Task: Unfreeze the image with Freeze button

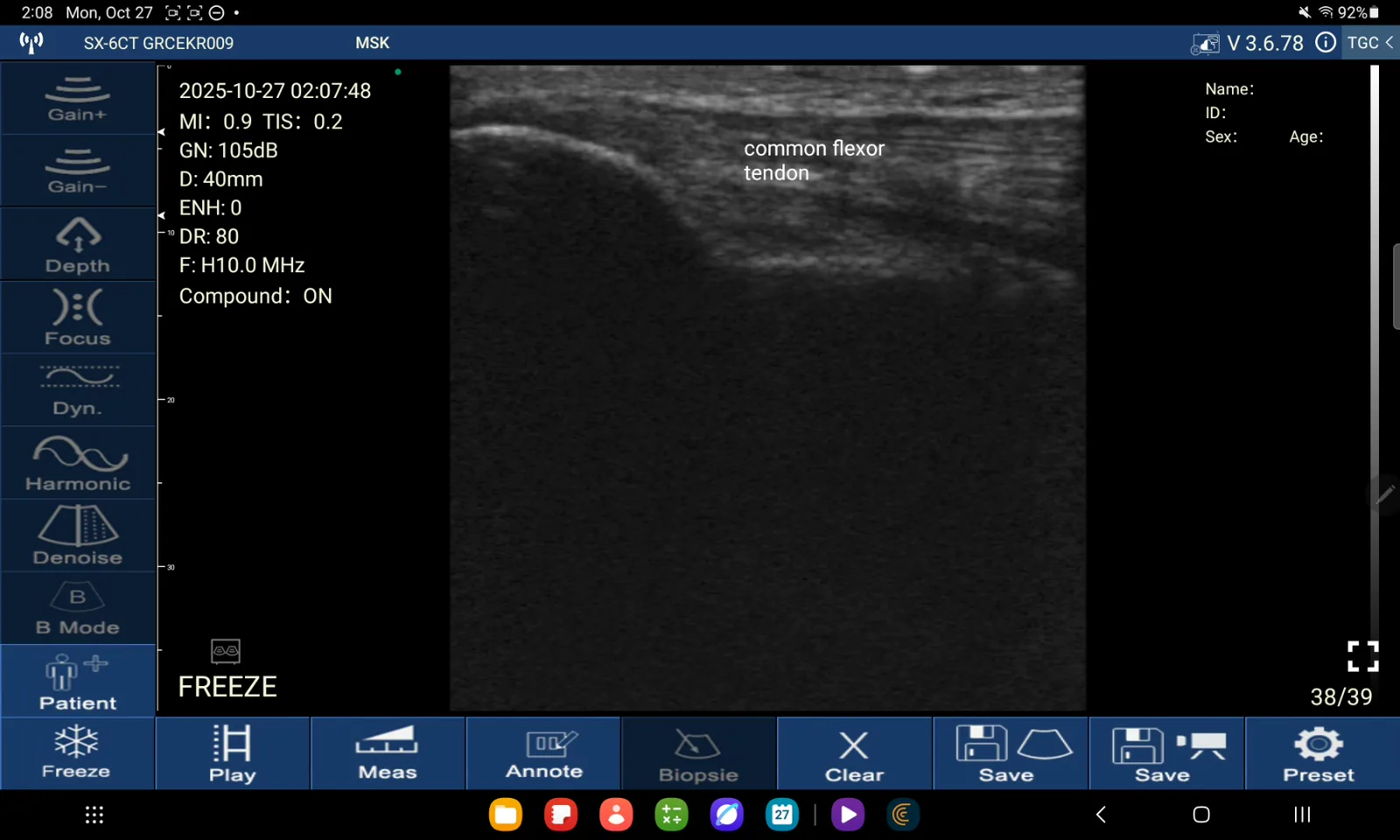Action: pyautogui.click(x=77, y=753)
